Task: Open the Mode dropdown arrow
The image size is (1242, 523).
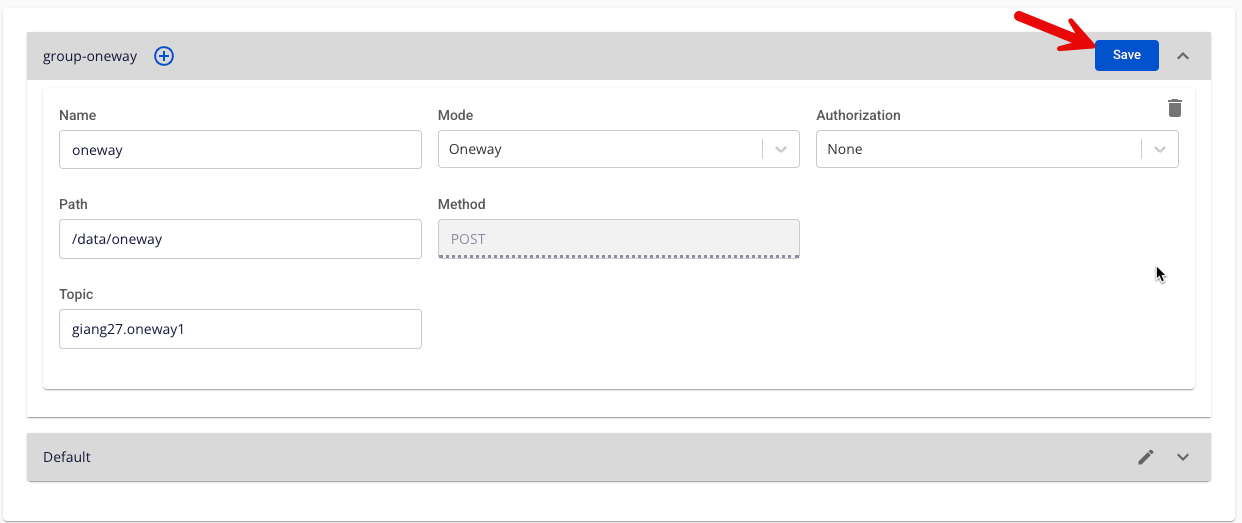Action: tap(781, 149)
